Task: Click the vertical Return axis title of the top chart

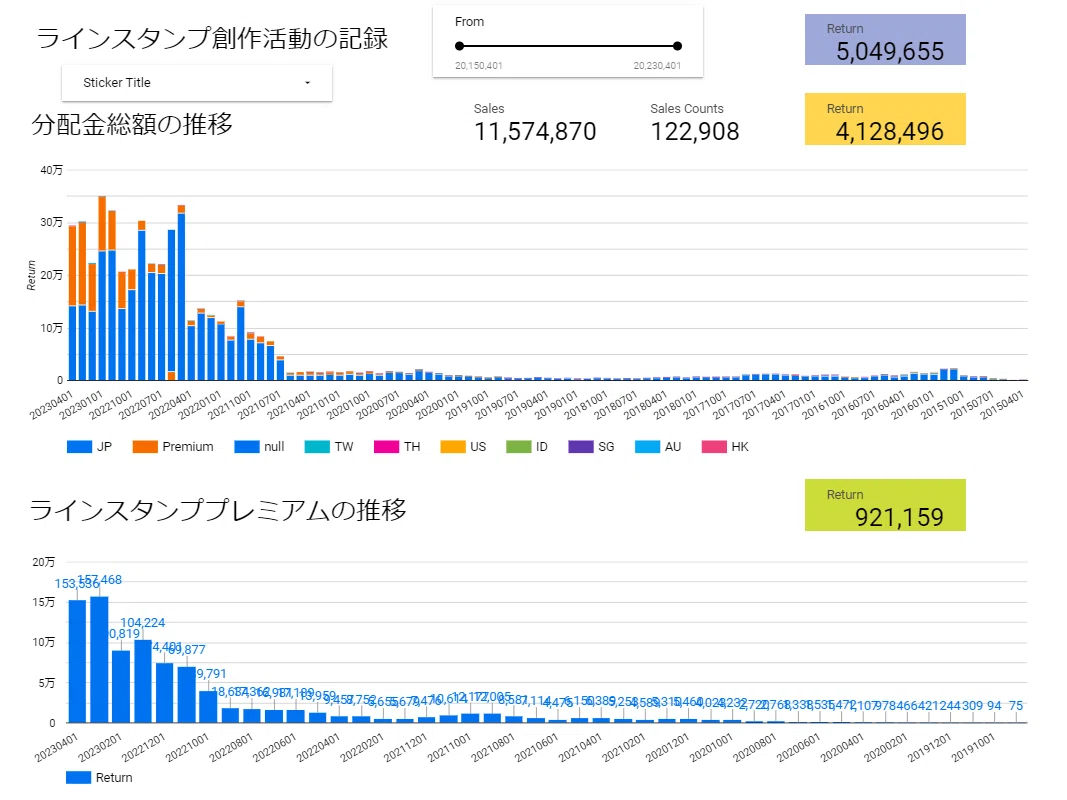Action: click(31, 276)
